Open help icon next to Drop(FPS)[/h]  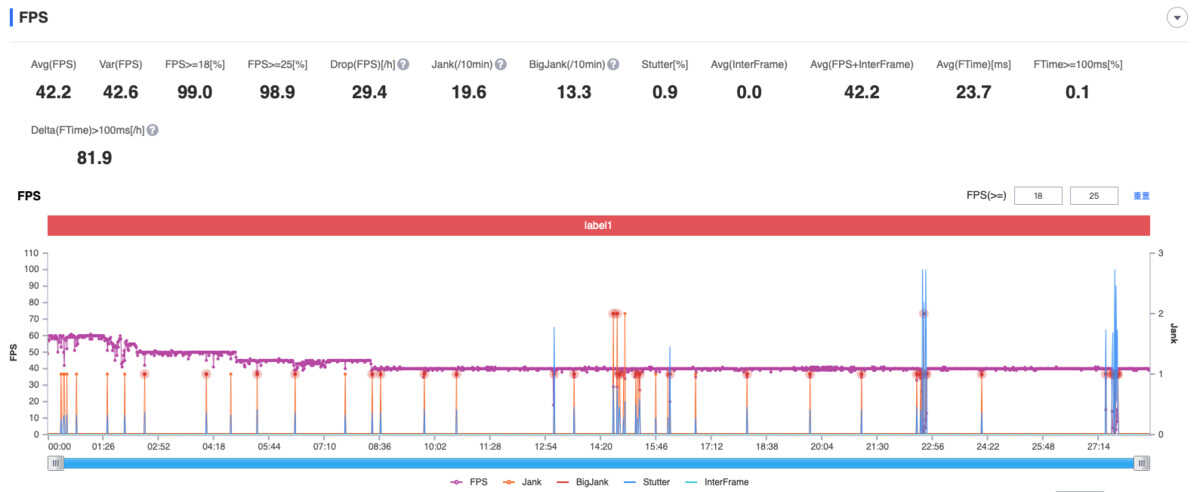(x=403, y=64)
